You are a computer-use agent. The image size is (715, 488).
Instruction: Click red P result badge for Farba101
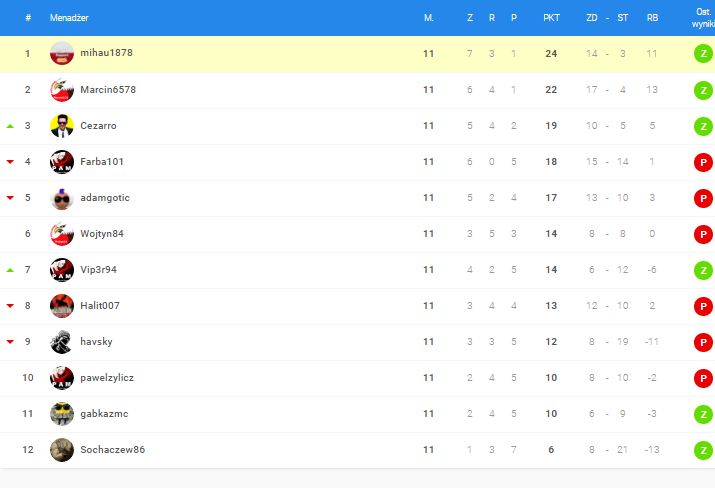703,162
